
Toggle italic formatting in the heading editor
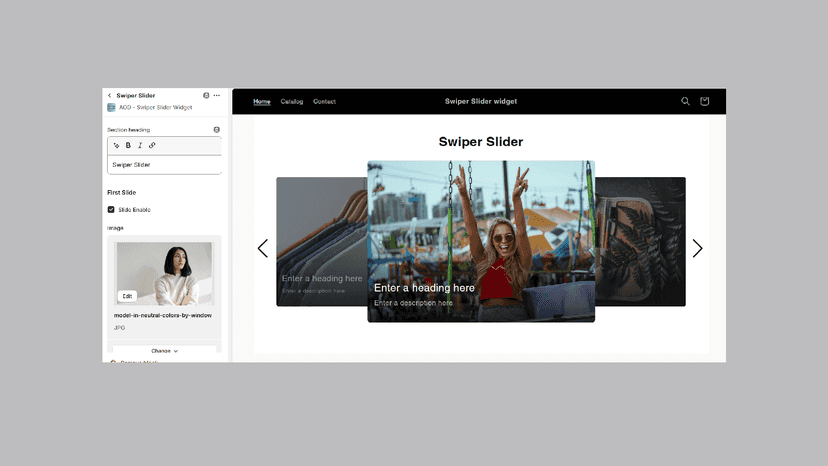point(140,145)
